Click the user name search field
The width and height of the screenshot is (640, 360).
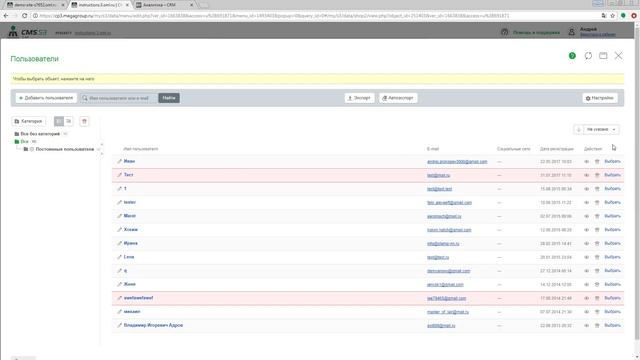pyautogui.click(x=119, y=98)
